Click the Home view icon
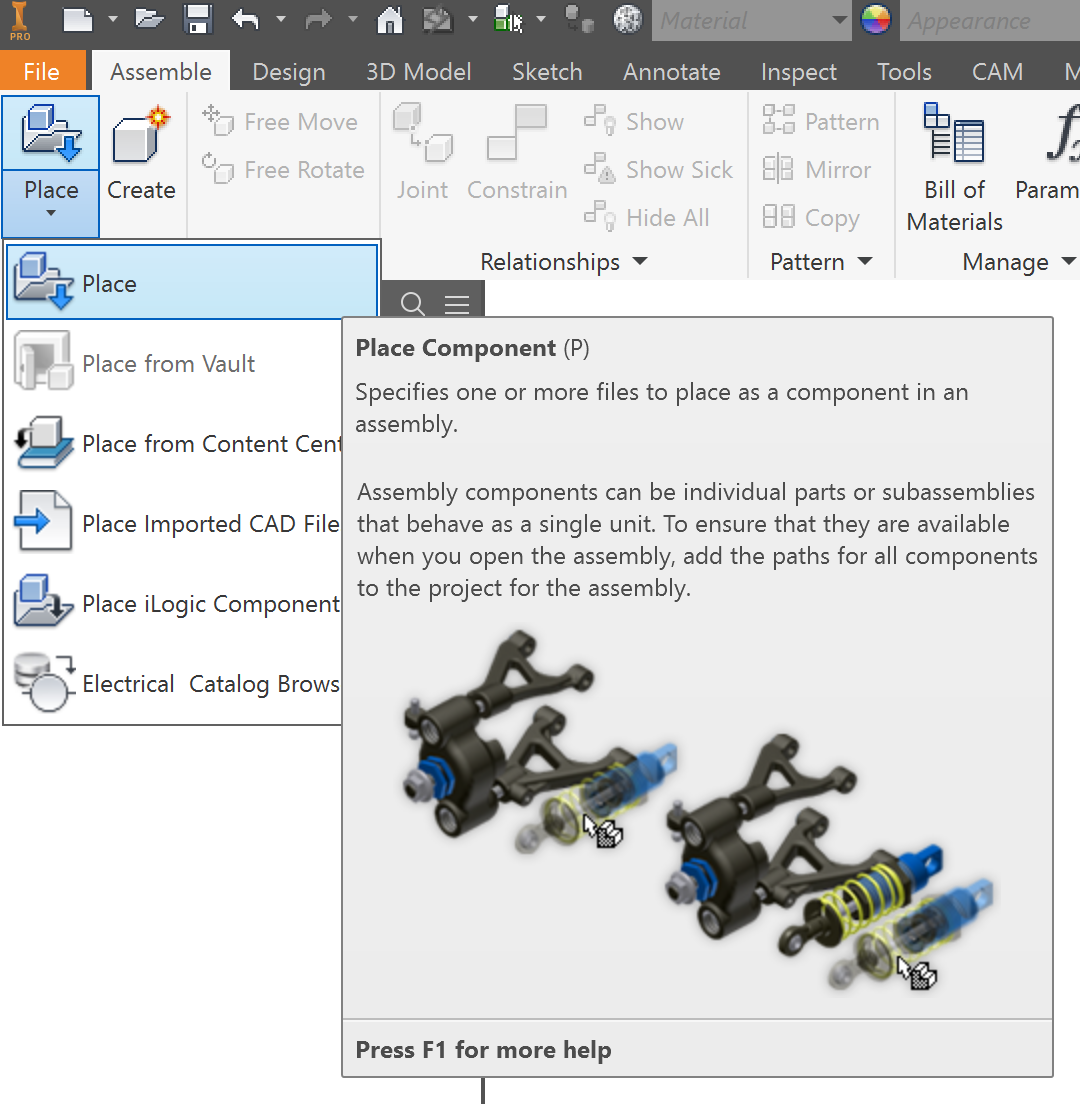The width and height of the screenshot is (1080, 1104). coord(389,20)
